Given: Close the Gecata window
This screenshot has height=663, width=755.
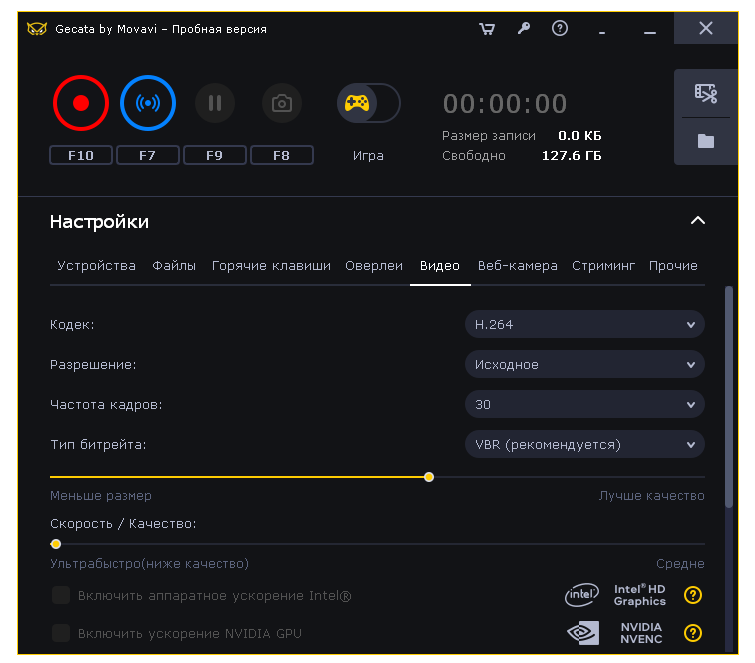Looking at the screenshot, I should pyautogui.click(x=706, y=28).
